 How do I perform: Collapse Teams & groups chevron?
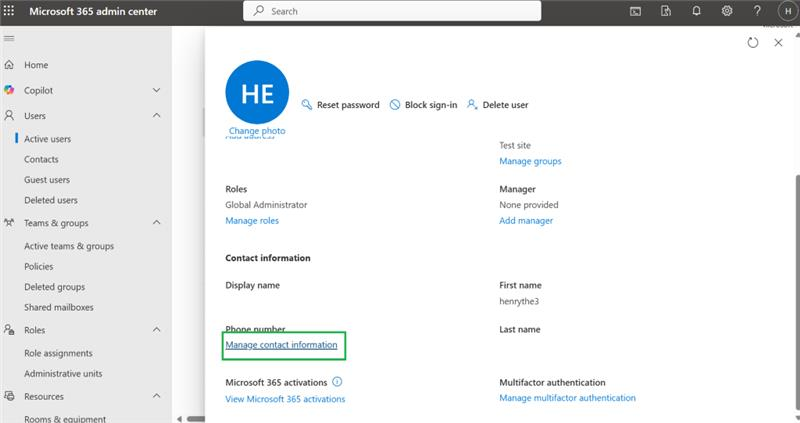point(157,222)
